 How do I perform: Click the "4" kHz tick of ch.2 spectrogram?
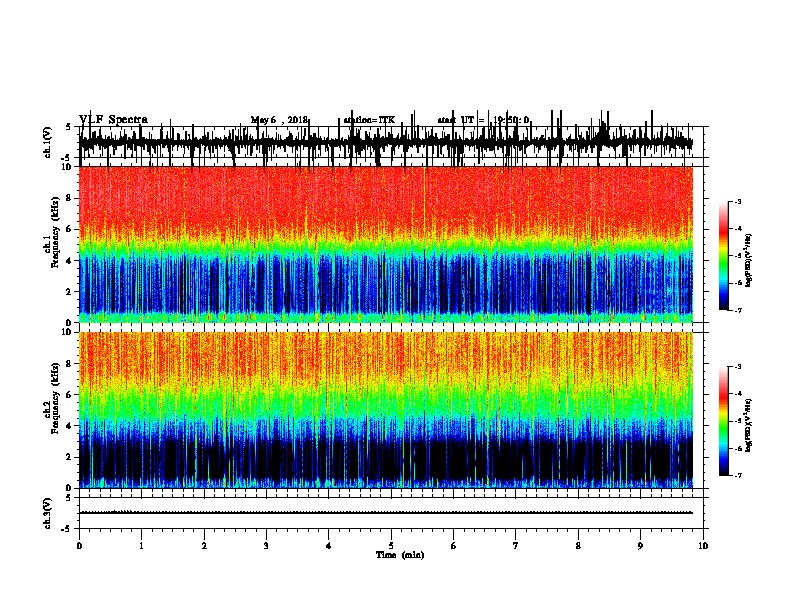pos(69,426)
